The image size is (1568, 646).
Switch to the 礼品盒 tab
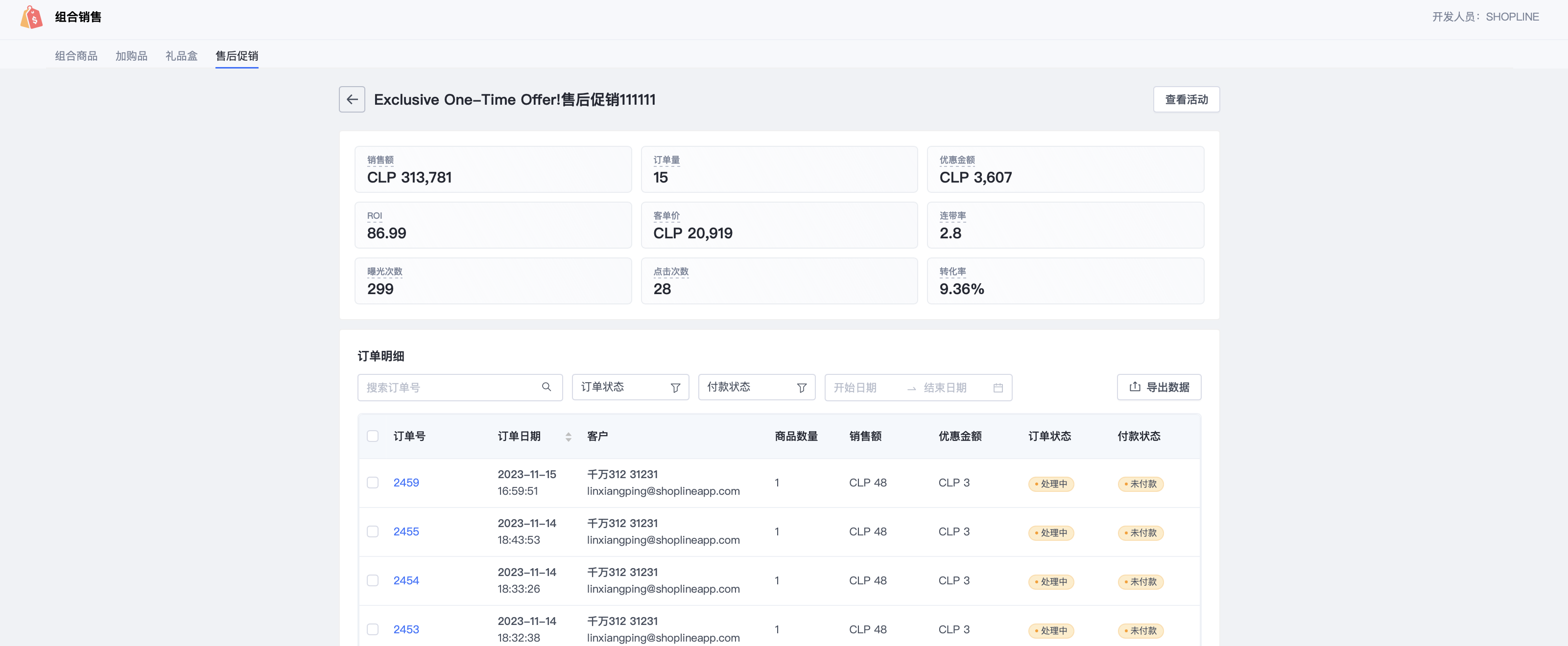click(x=181, y=56)
